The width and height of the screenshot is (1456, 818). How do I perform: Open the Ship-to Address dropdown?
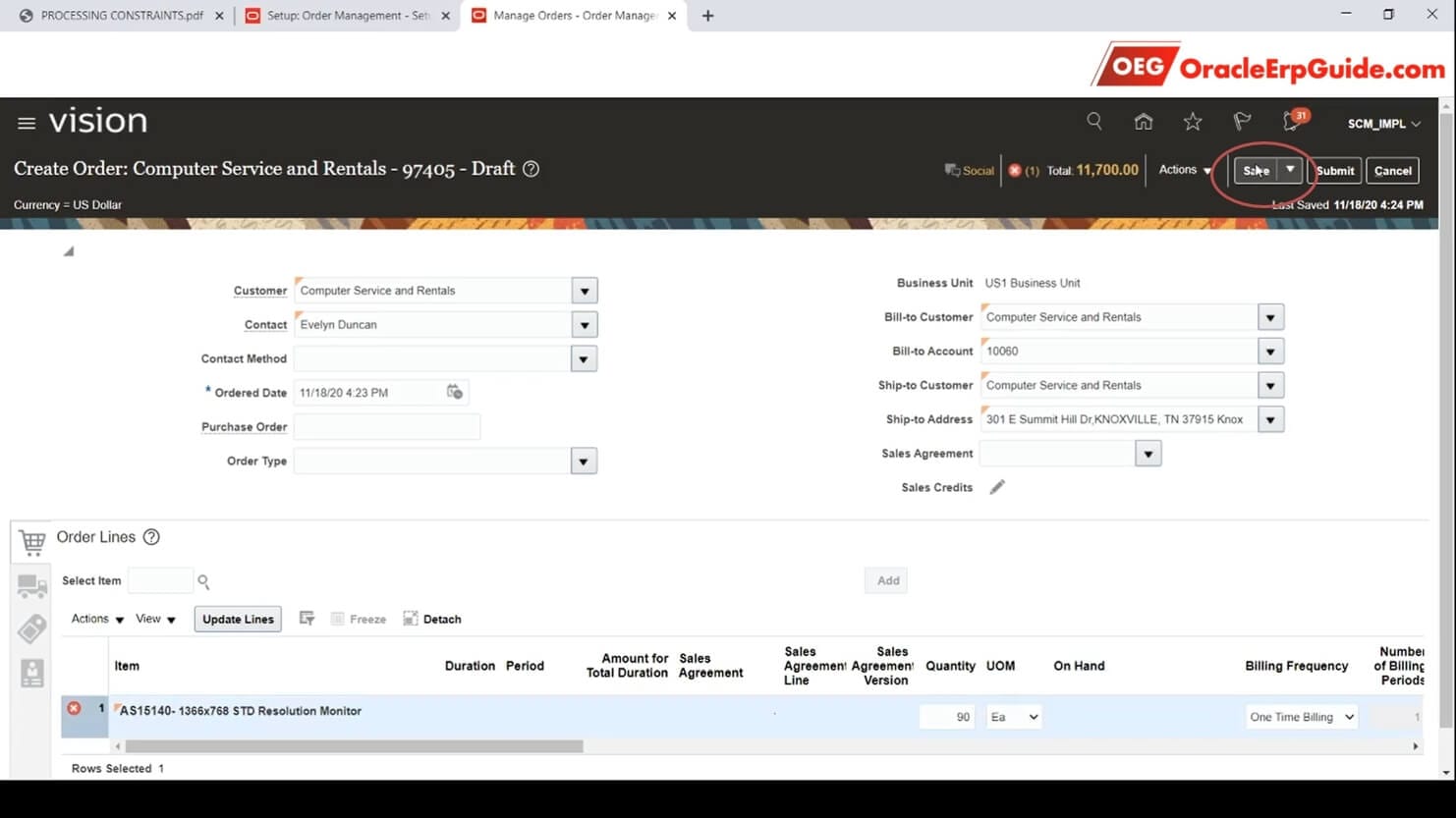pyautogui.click(x=1270, y=419)
